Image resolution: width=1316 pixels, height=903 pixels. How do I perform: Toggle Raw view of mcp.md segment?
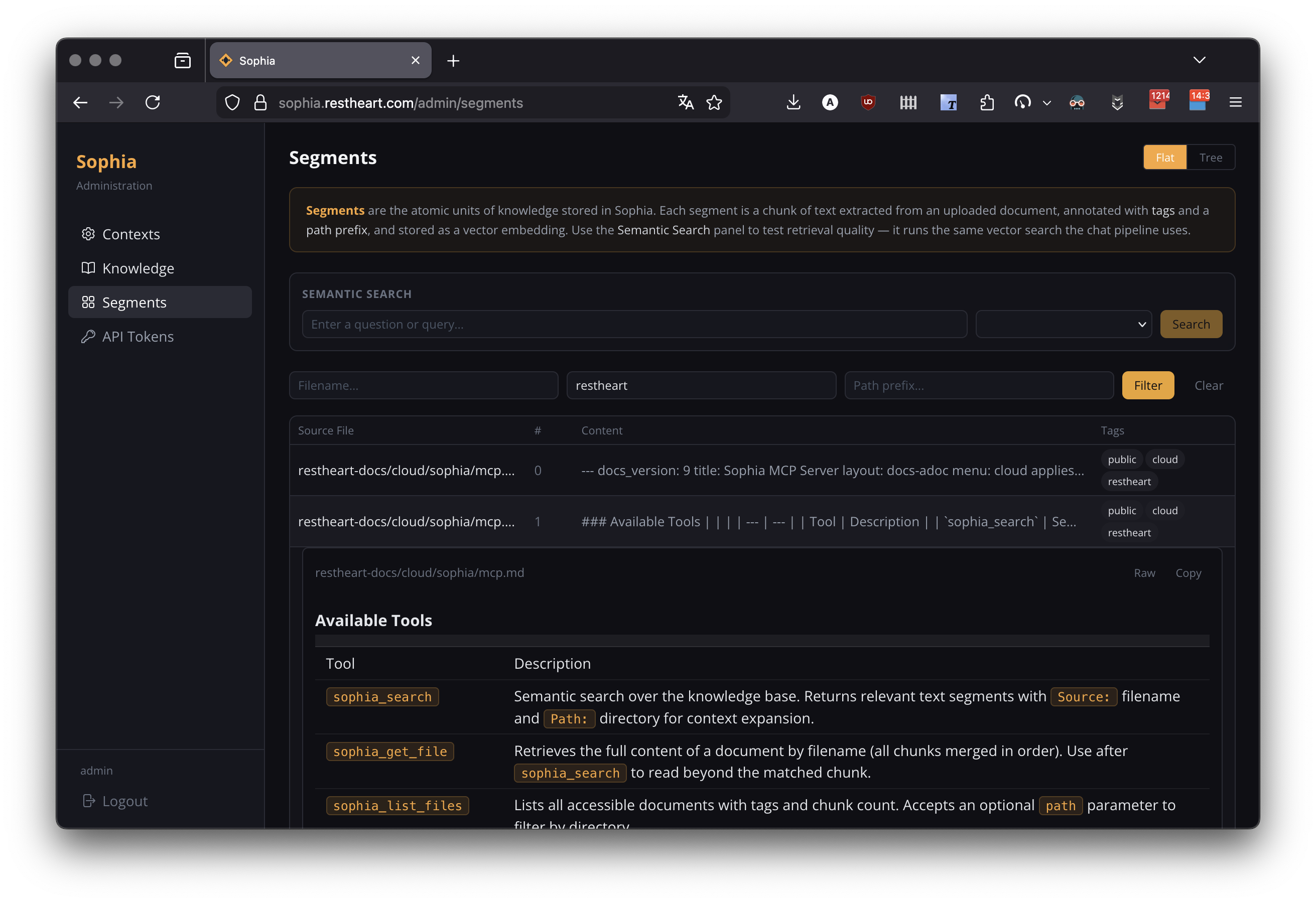(x=1144, y=573)
